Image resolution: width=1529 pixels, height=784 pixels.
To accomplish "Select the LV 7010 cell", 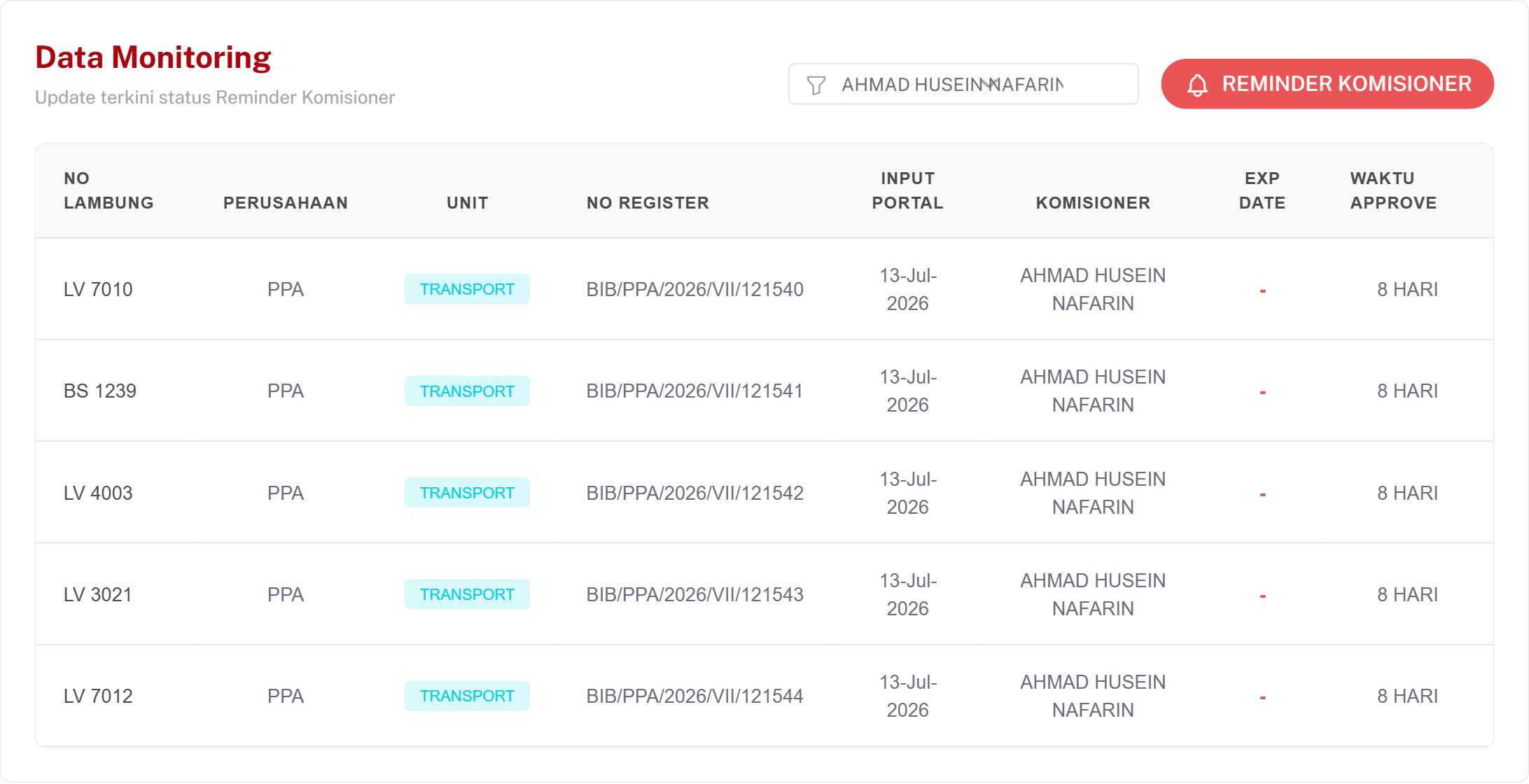I will (98, 289).
